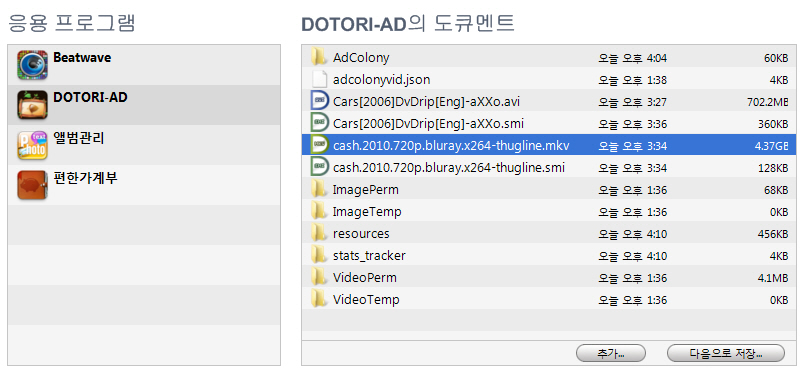Select the ImageTemp folder name
Screen dimensions: 802x370
click(367, 212)
